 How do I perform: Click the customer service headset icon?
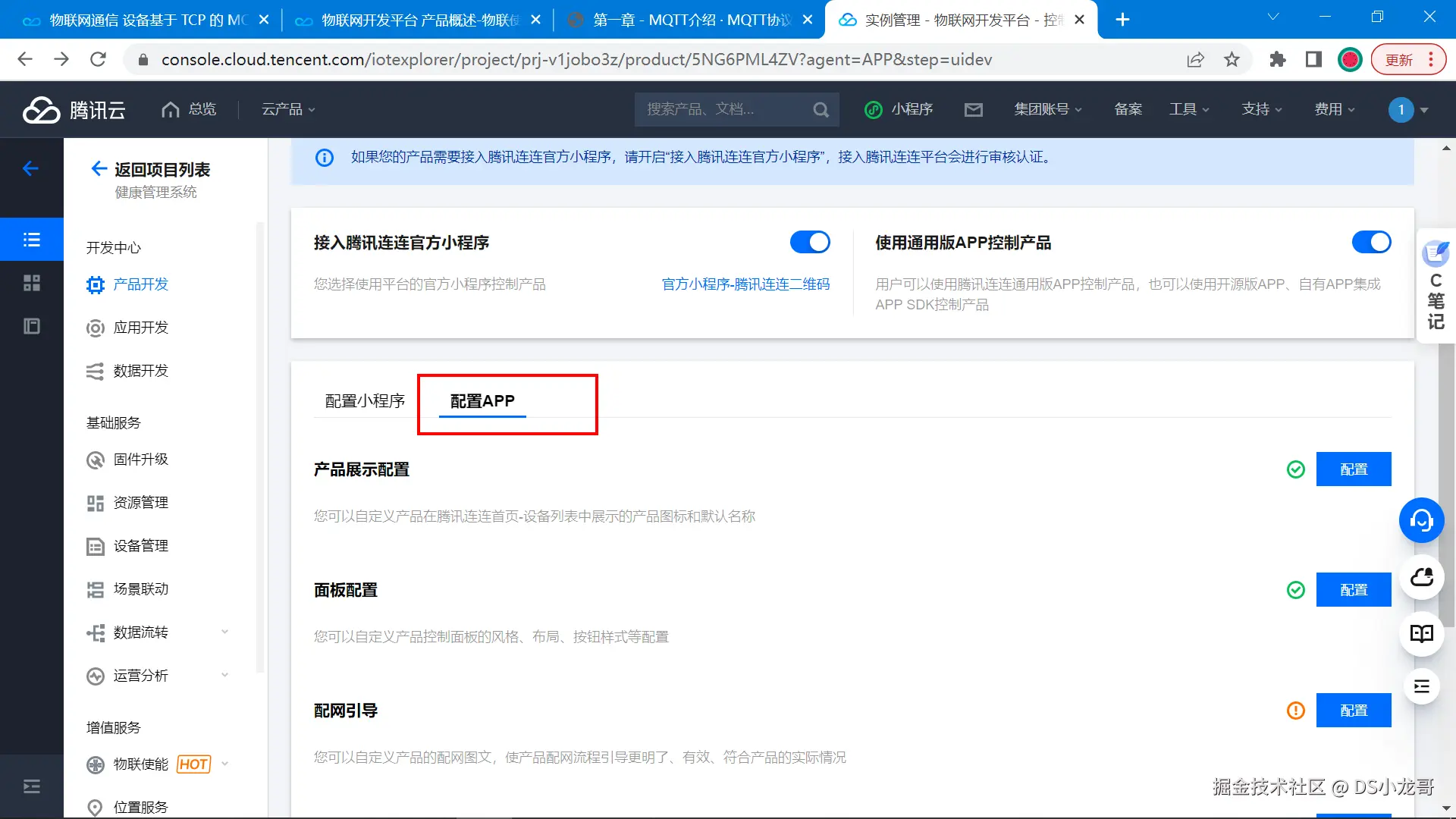click(x=1421, y=520)
